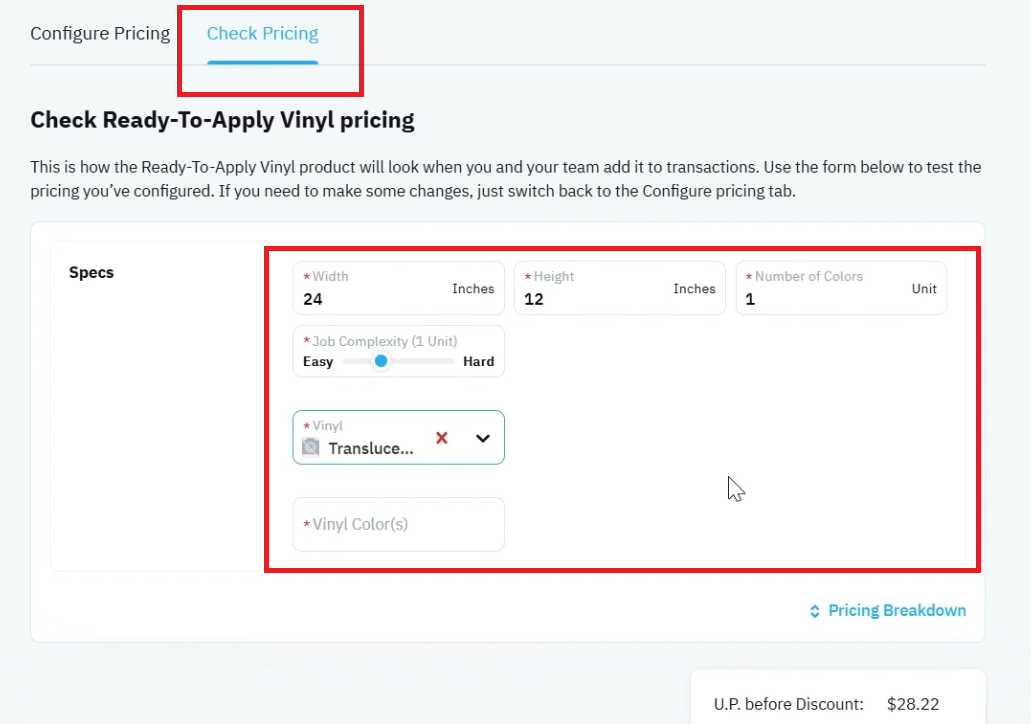Switch to the Configure Pricing tab
Screen dimensions: 1031x724
point(100,34)
